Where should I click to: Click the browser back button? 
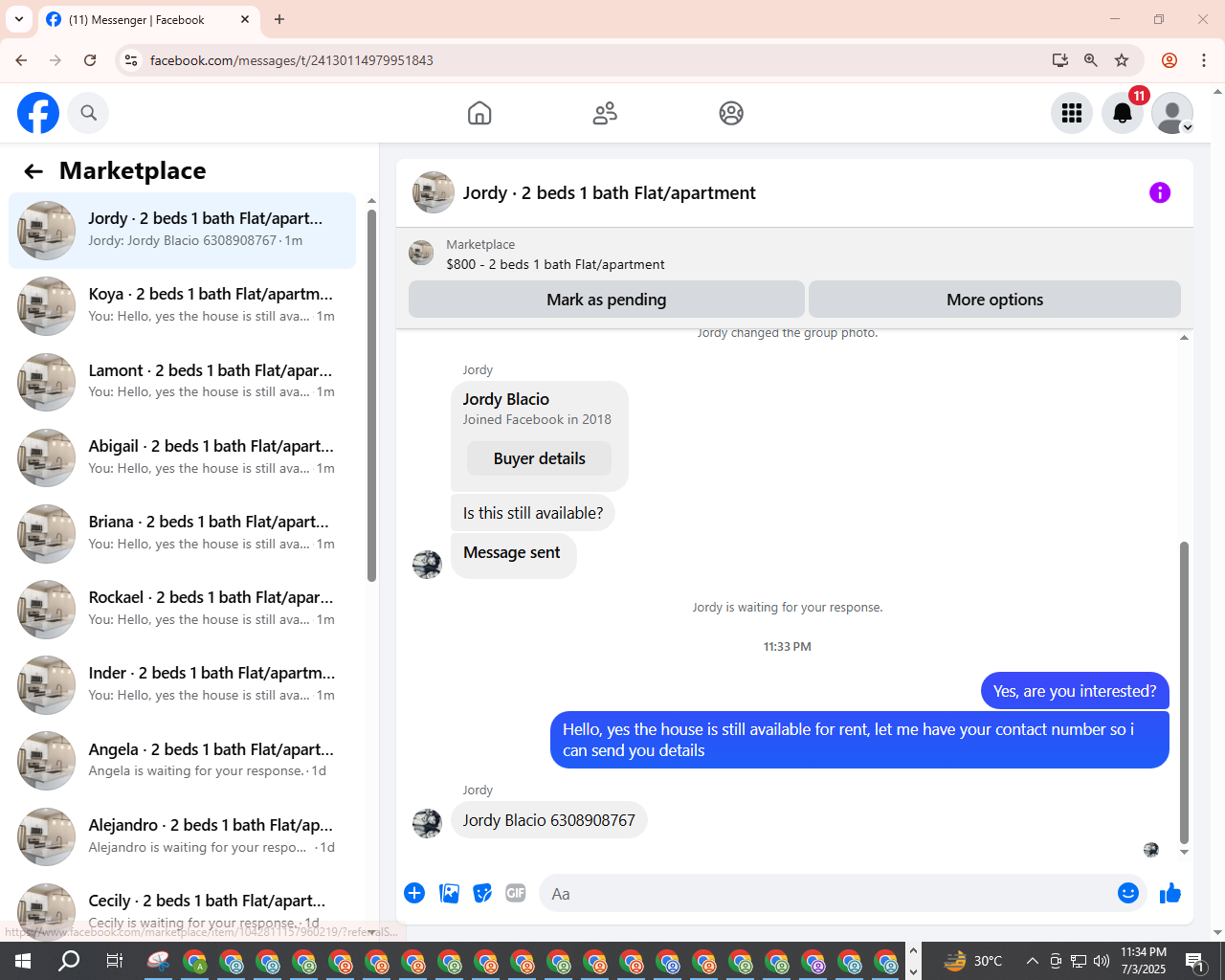[21, 60]
